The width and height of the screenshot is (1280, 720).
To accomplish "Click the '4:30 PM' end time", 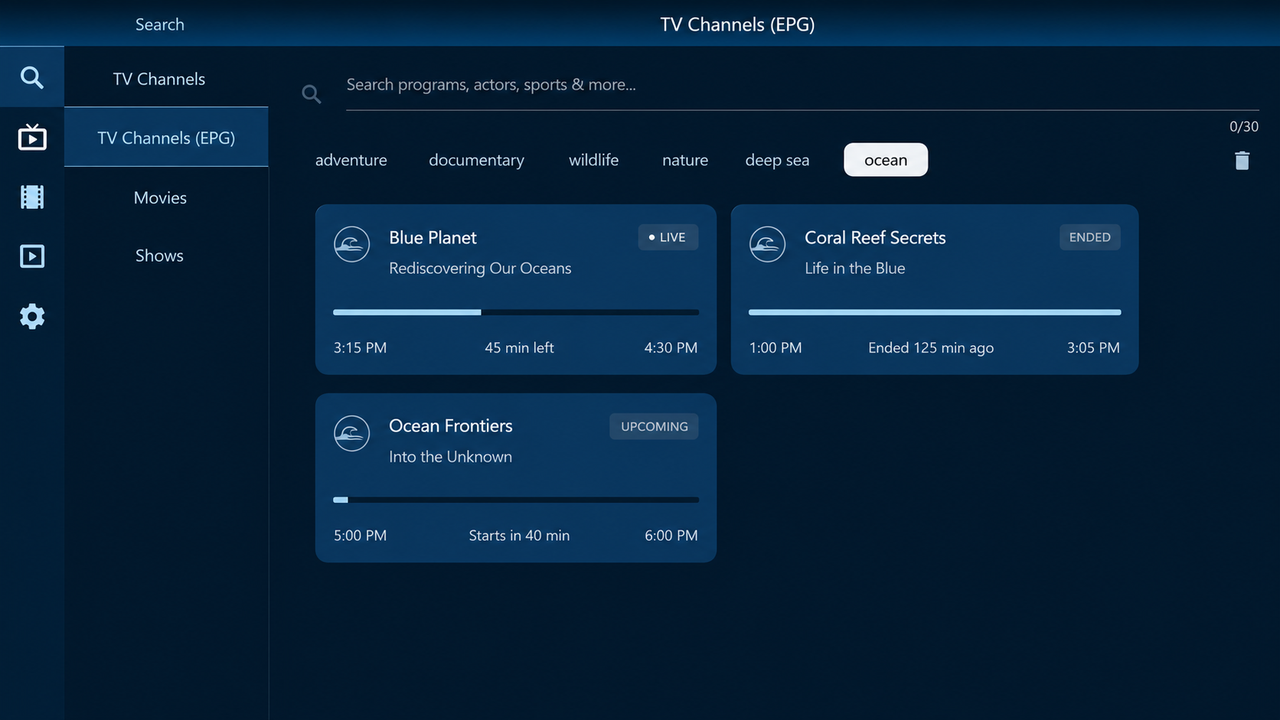I will (x=671, y=348).
